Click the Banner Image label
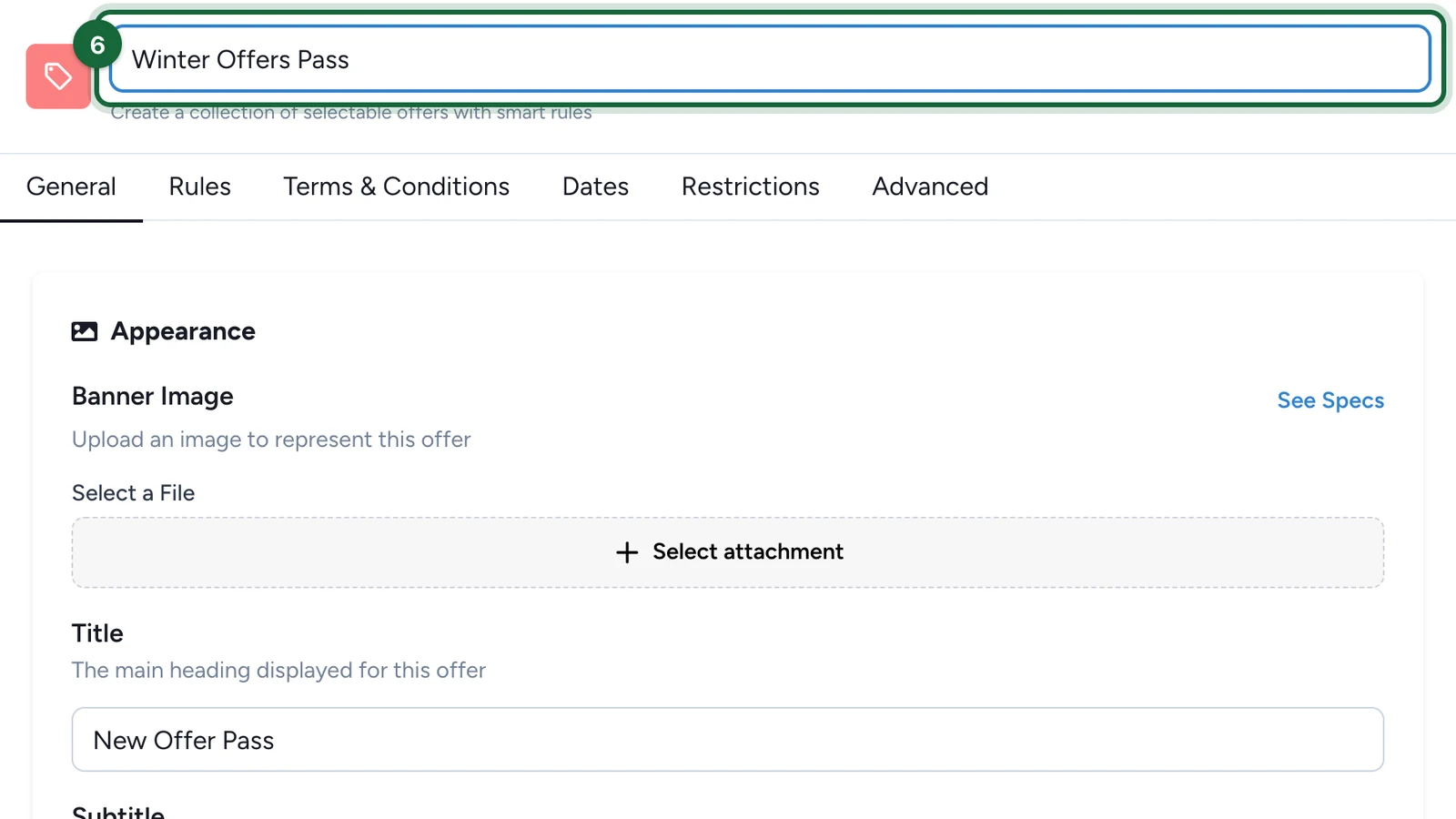 click(153, 397)
